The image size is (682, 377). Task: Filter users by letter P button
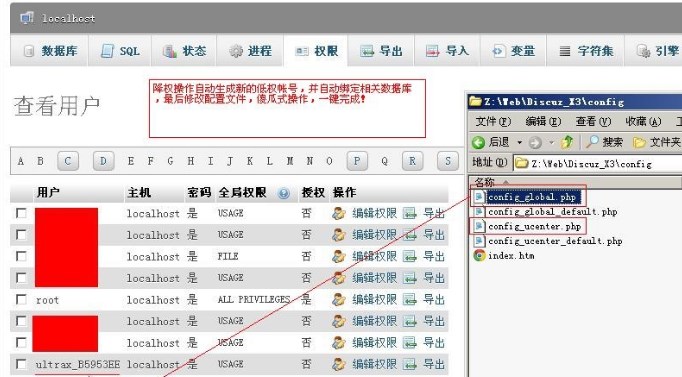[357, 161]
